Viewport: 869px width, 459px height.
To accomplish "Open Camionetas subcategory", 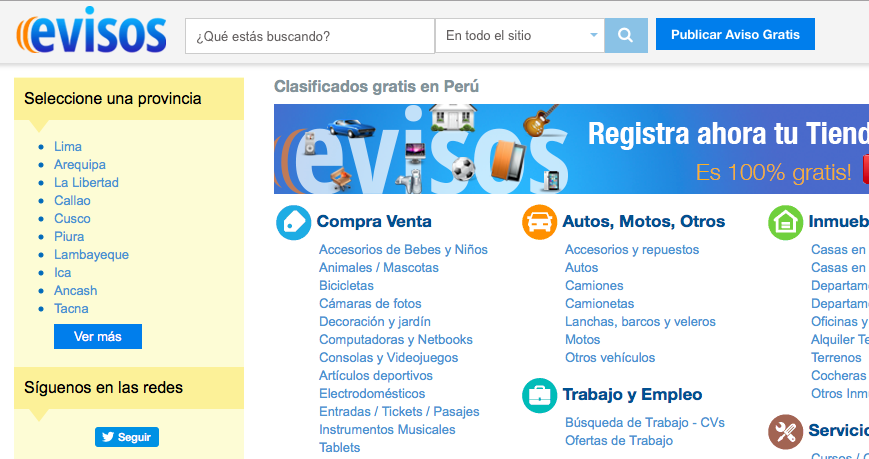I will click(599, 304).
